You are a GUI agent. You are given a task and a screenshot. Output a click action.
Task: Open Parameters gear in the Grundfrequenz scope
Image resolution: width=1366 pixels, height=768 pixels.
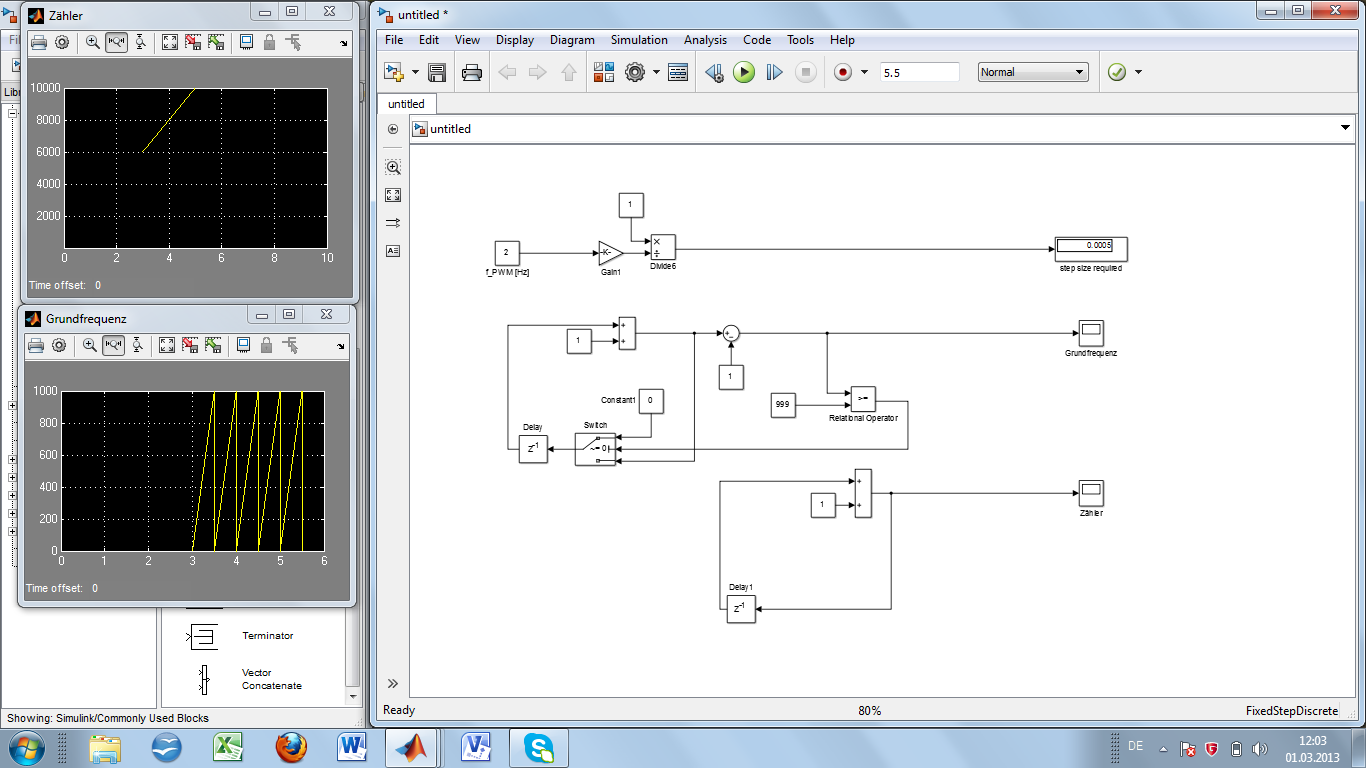59,345
